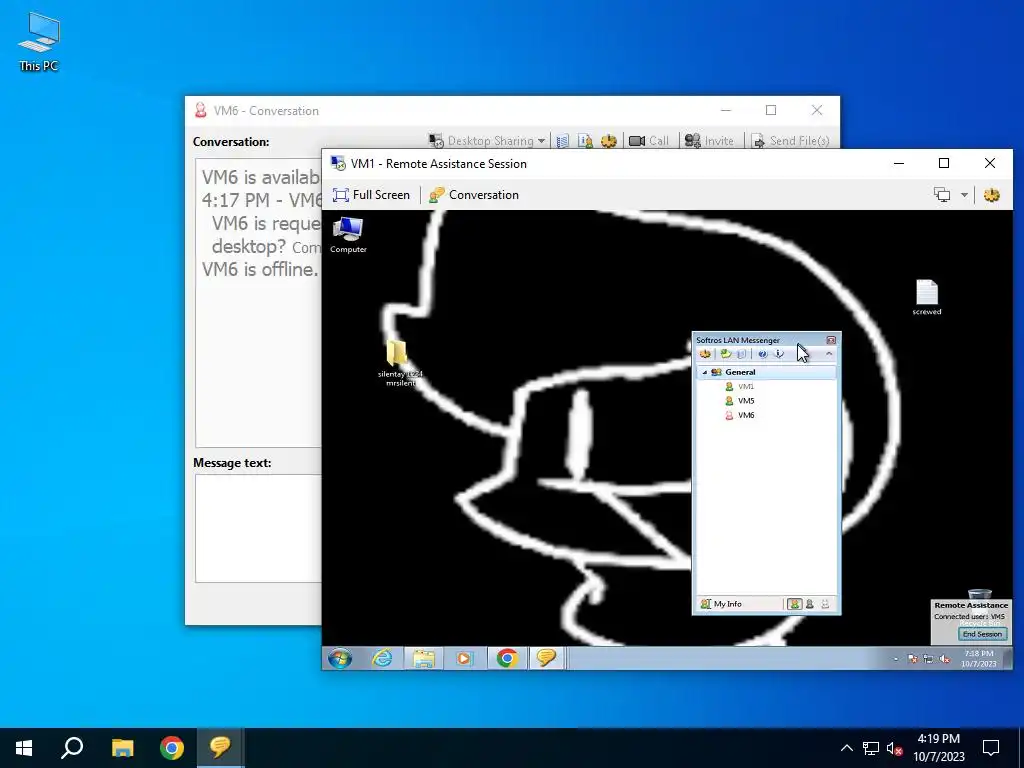The image size is (1024, 768).
Task: Set status to busy with gray user icon
Action: [x=810, y=604]
